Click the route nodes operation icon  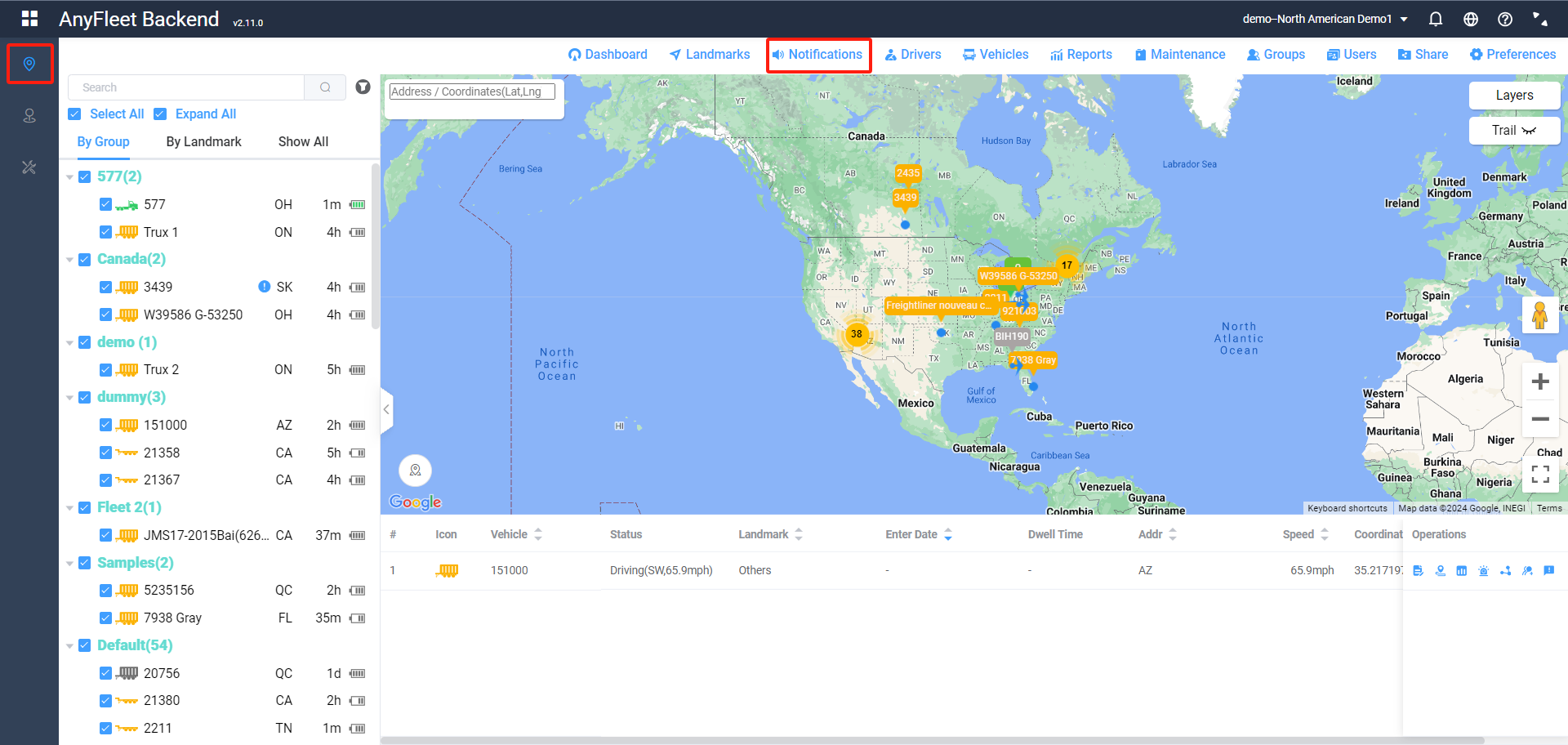(x=1505, y=570)
